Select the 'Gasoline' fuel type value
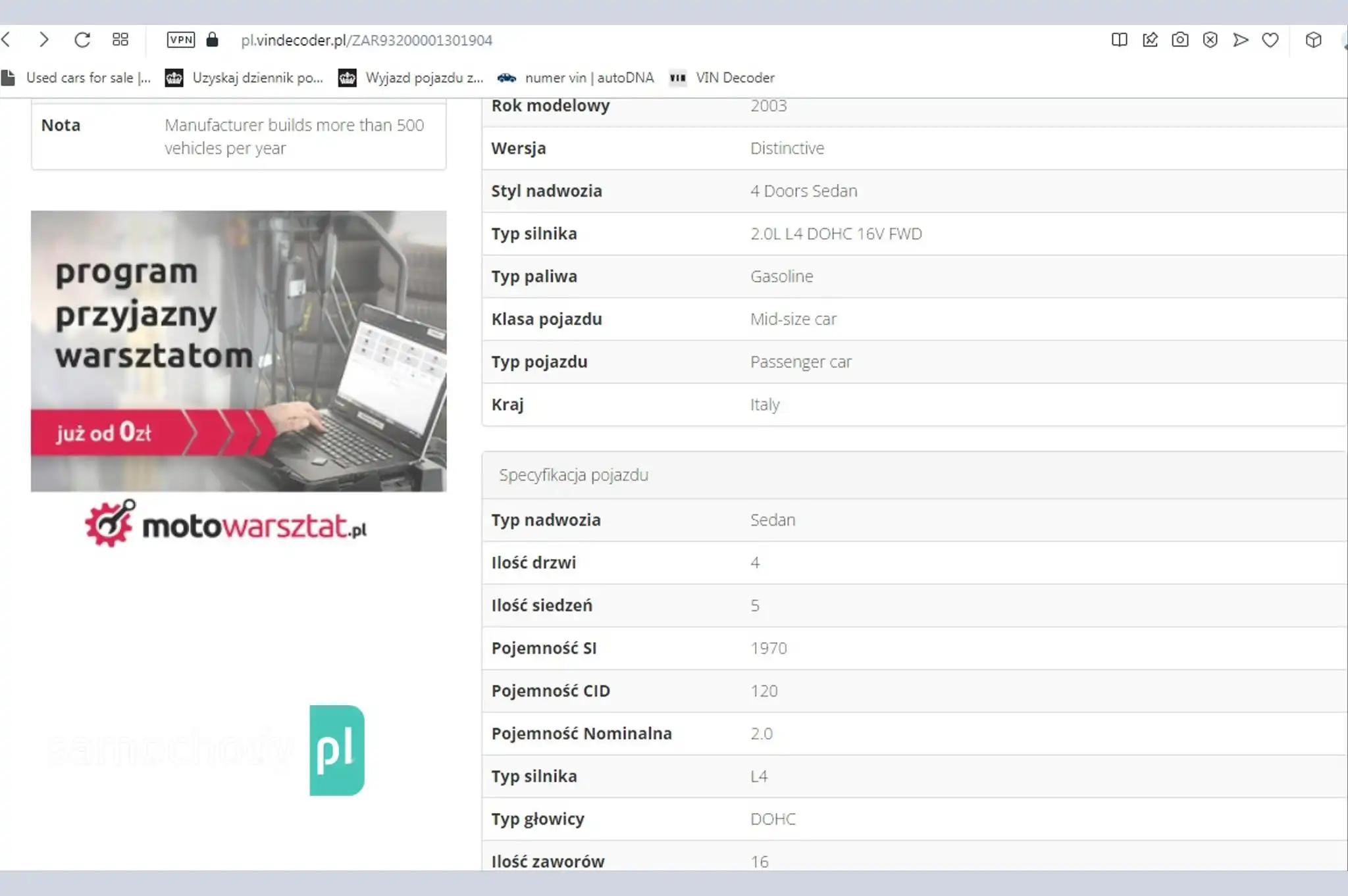The height and width of the screenshot is (896, 1348). click(x=782, y=276)
